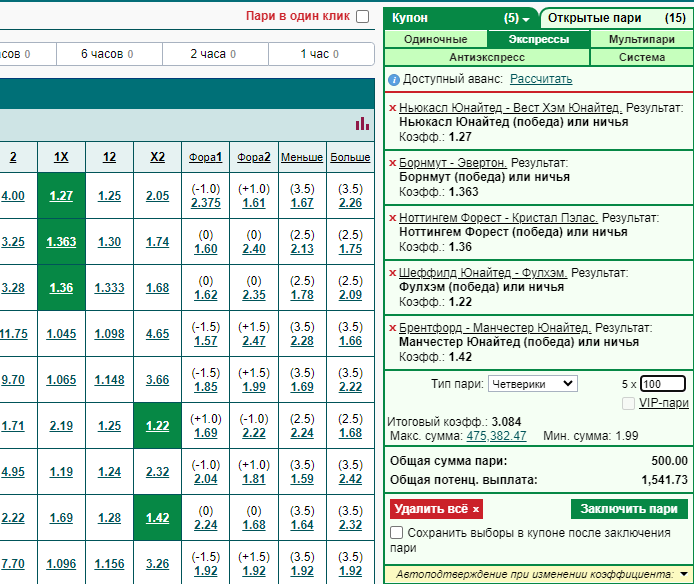This screenshot has height=584, width=694.
Task: Deselect highlighted X2 odds 1.22
Action: tap(158, 426)
